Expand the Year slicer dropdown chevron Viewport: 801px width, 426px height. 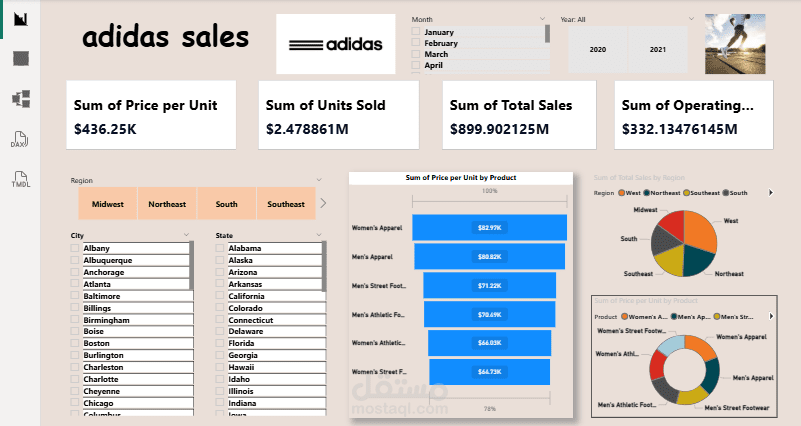coord(691,19)
